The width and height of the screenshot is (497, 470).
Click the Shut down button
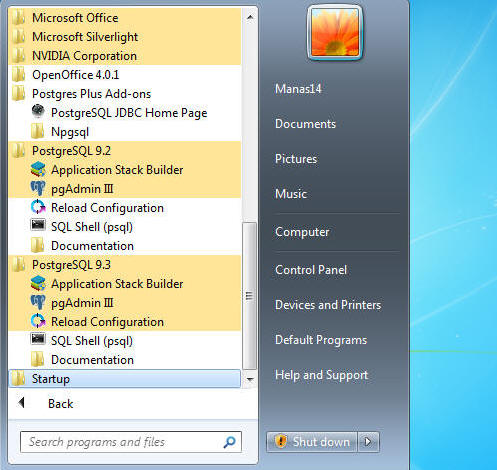312,442
